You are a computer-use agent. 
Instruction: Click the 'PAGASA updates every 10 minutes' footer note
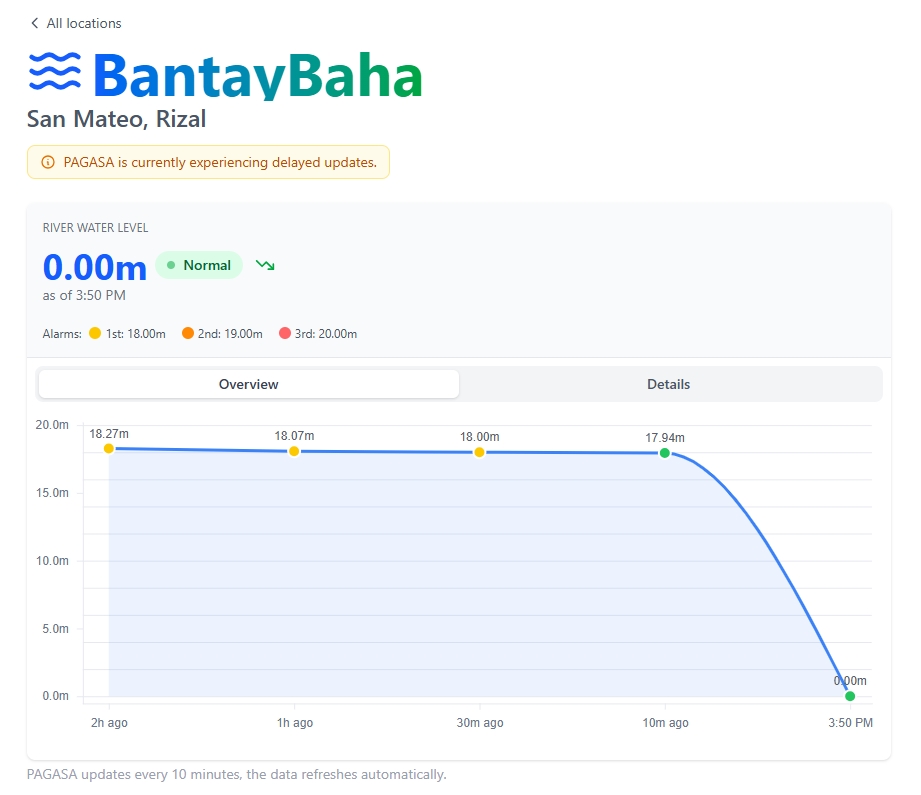click(237, 774)
